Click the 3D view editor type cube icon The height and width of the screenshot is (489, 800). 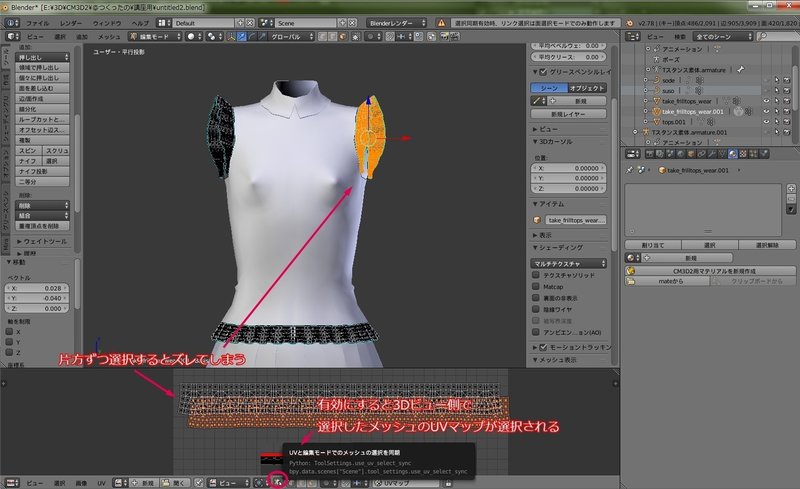tap(12, 37)
